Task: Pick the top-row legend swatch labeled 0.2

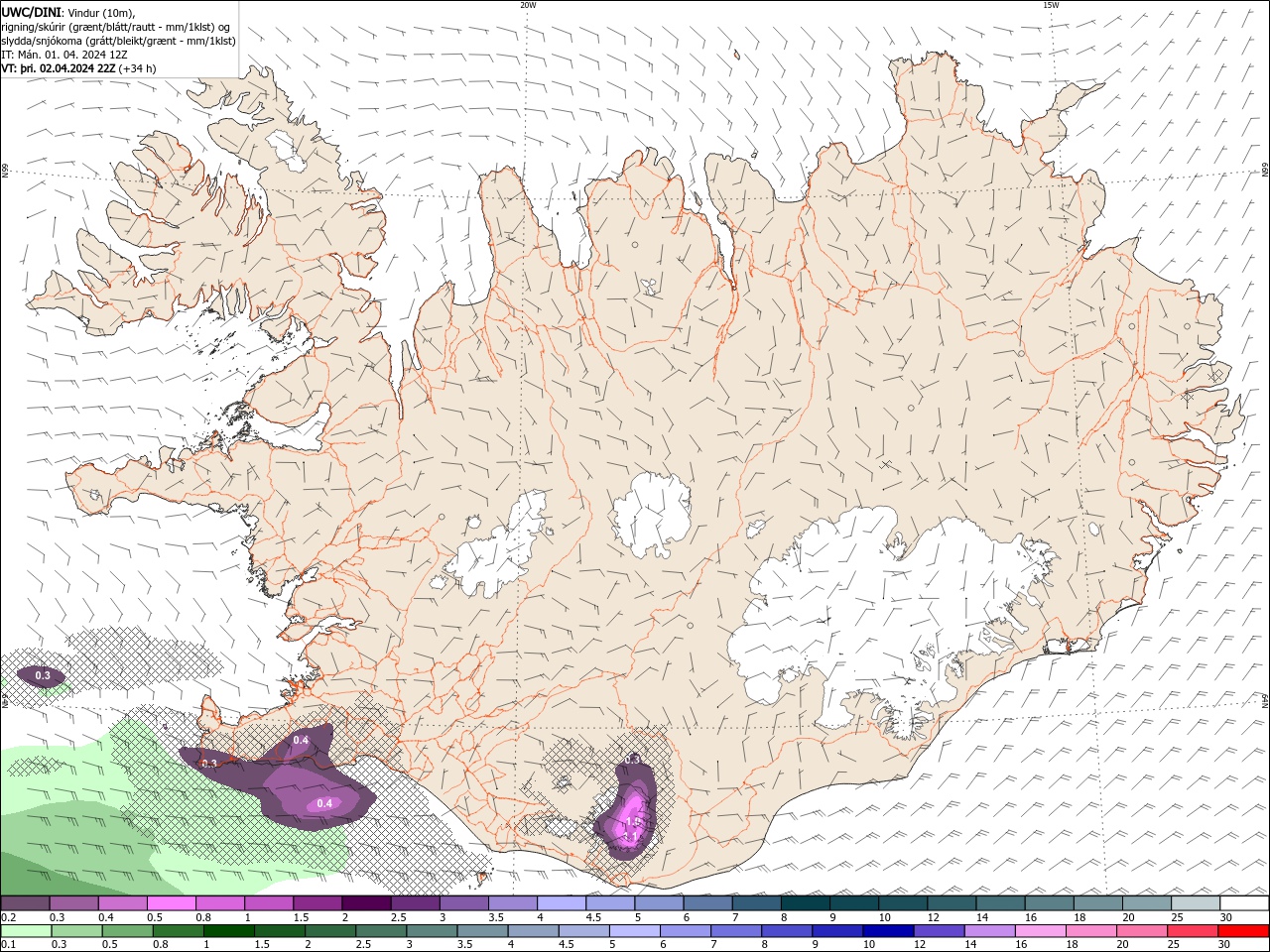Action: (x=25, y=902)
